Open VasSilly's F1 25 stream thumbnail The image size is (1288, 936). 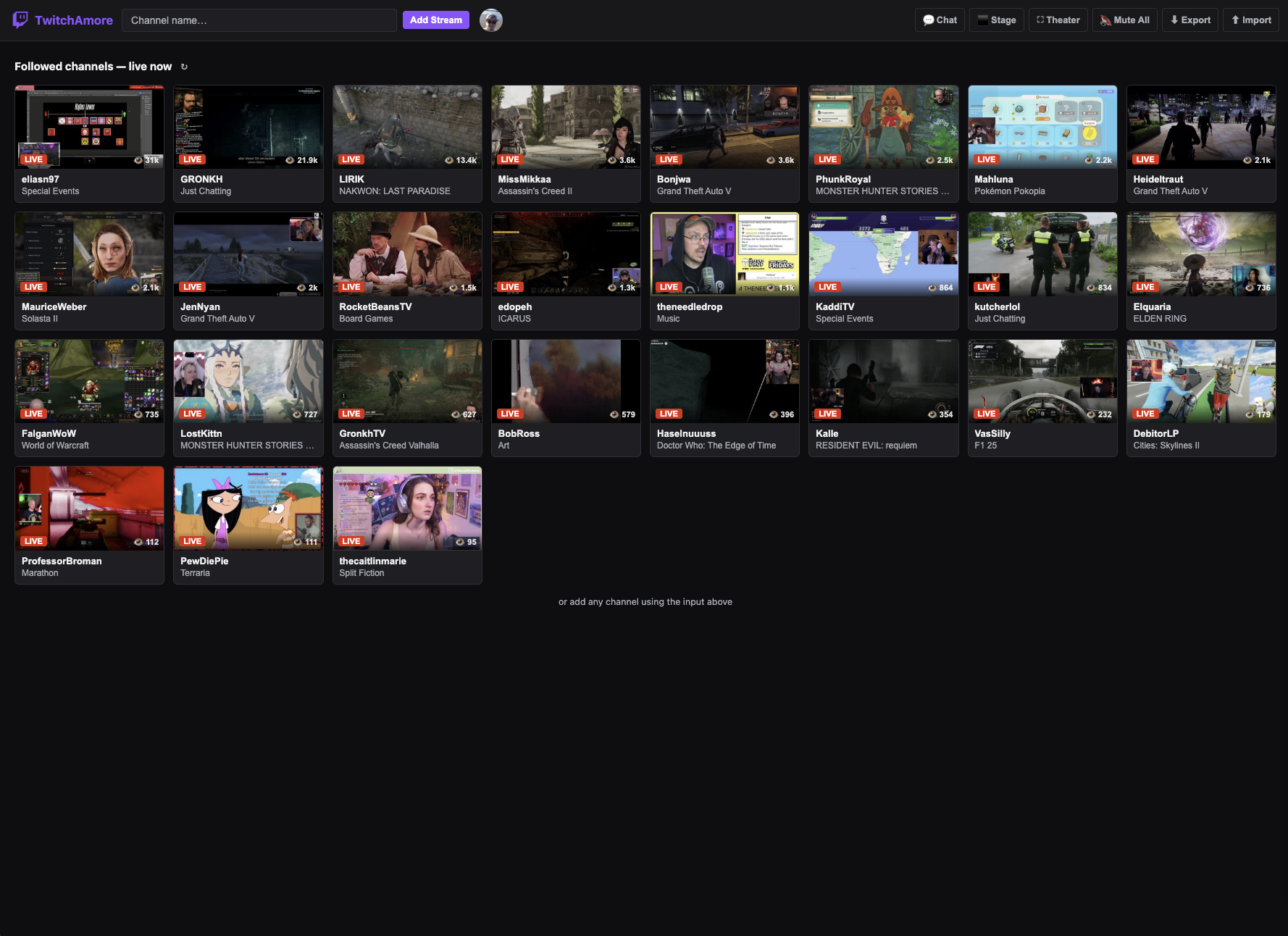(x=1042, y=381)
